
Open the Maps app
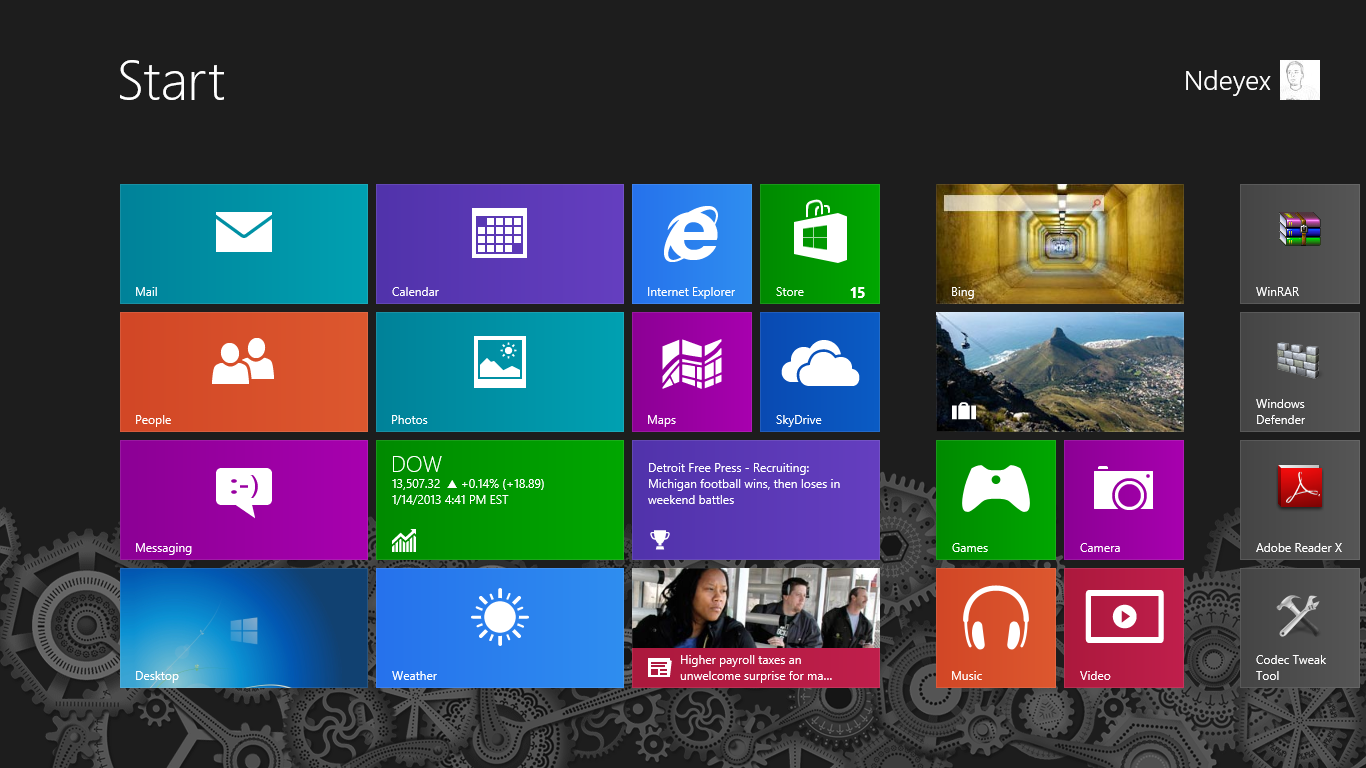tap(691, 371)
